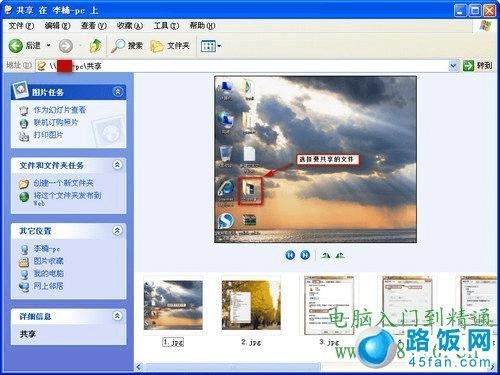Click 创建一个新文件夹 link
Screen dimensions: 500x375
(x=63, y=183)
